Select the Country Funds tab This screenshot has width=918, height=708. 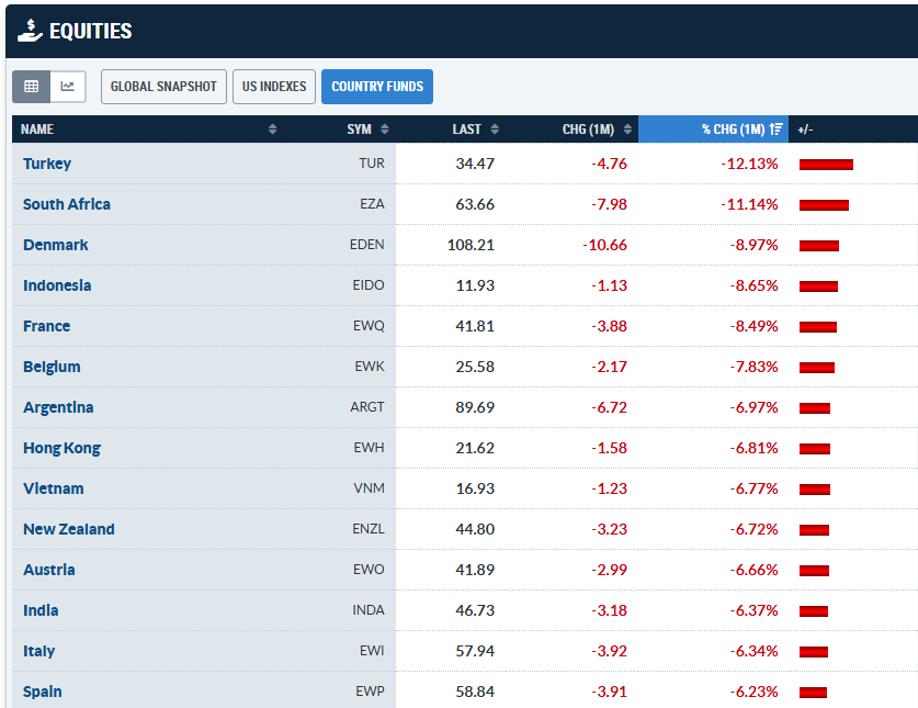click(x=377, y=87)
